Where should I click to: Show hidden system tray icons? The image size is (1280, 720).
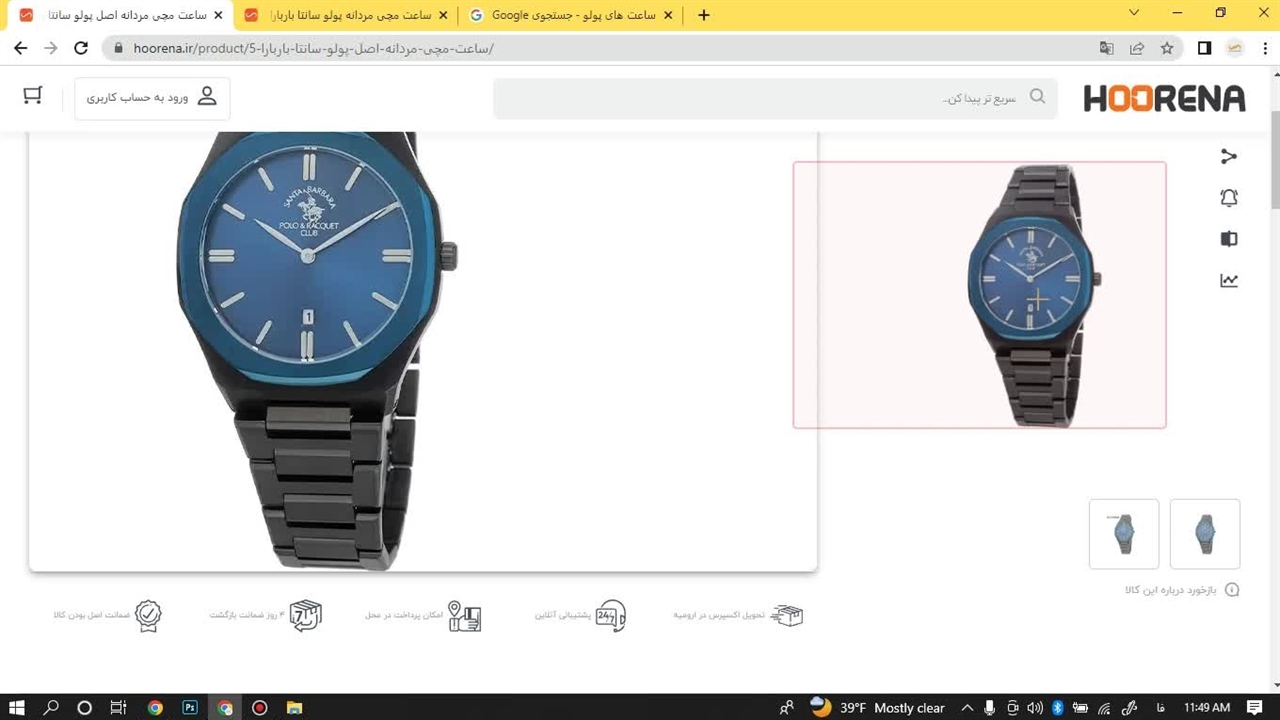(967, 708)
